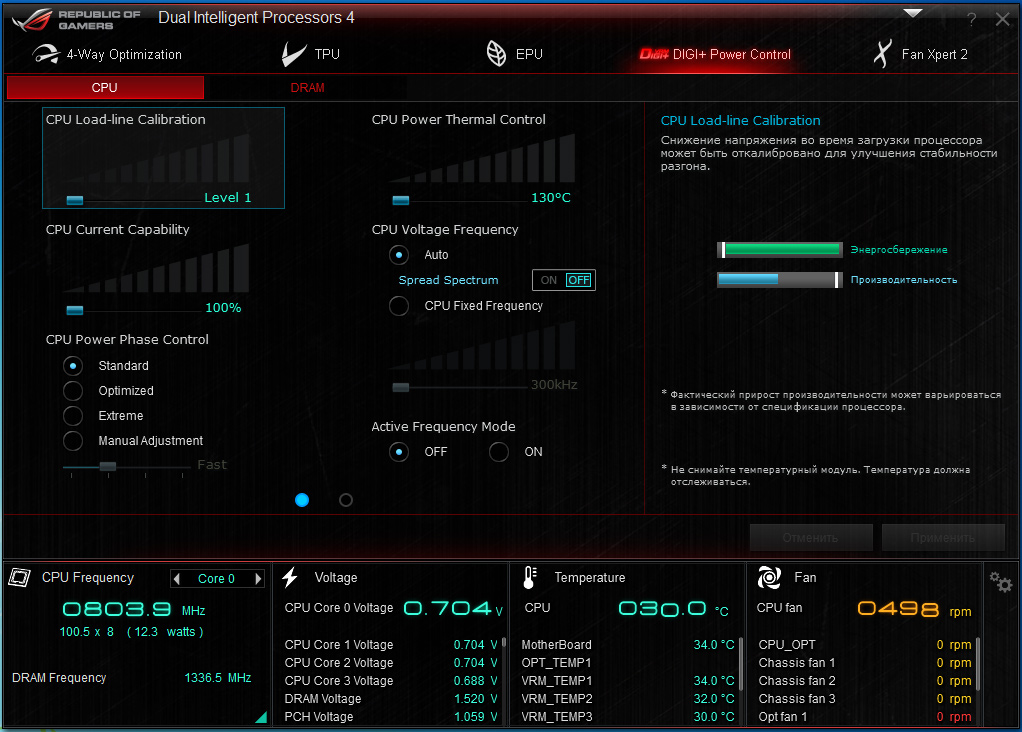Click the 4-Way Optimization gauge icon
Screen dimensions: 1022x732
(46, 54)
